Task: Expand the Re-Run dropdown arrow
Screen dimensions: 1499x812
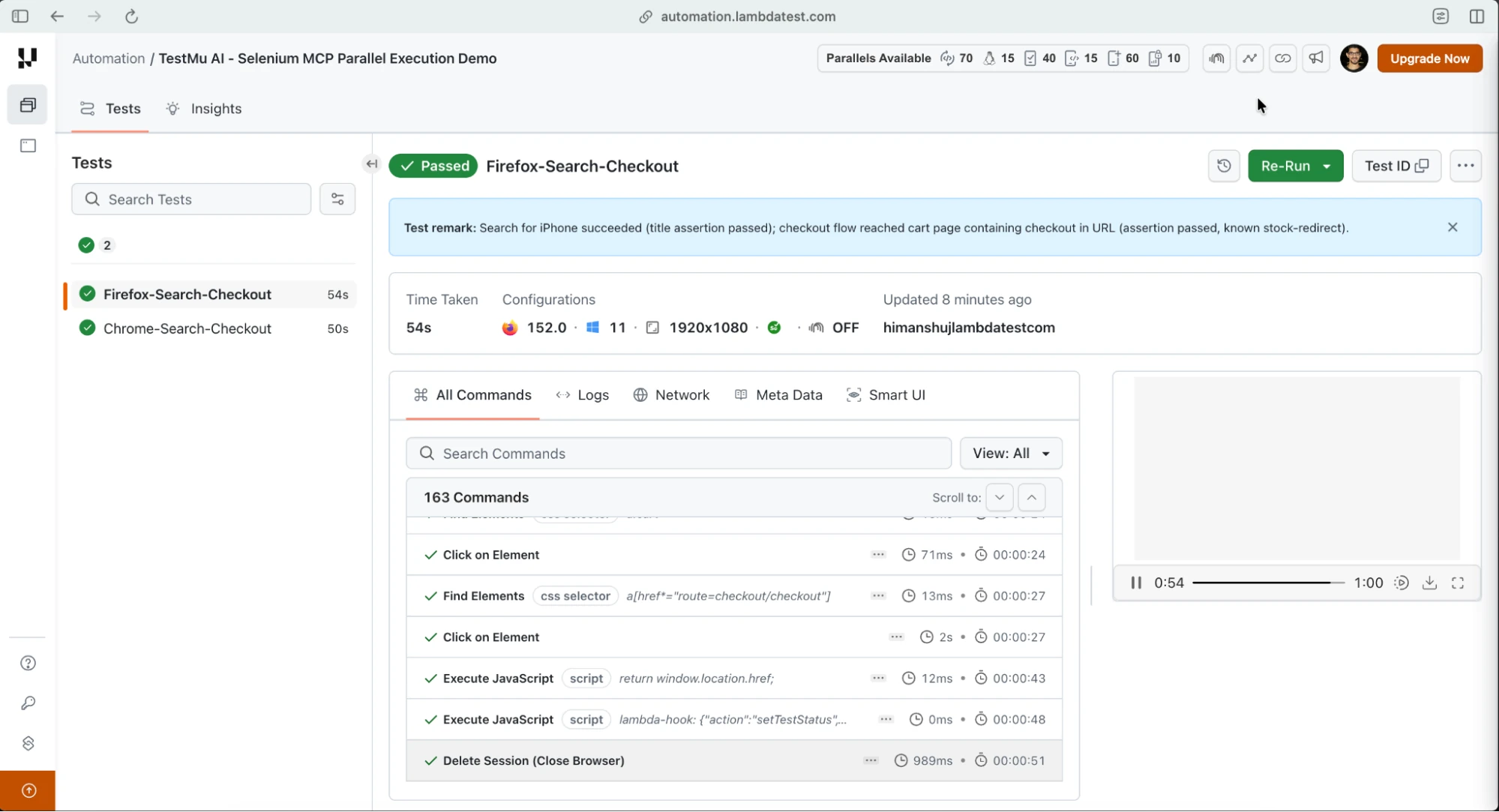Action: [x=1327, y=166]
